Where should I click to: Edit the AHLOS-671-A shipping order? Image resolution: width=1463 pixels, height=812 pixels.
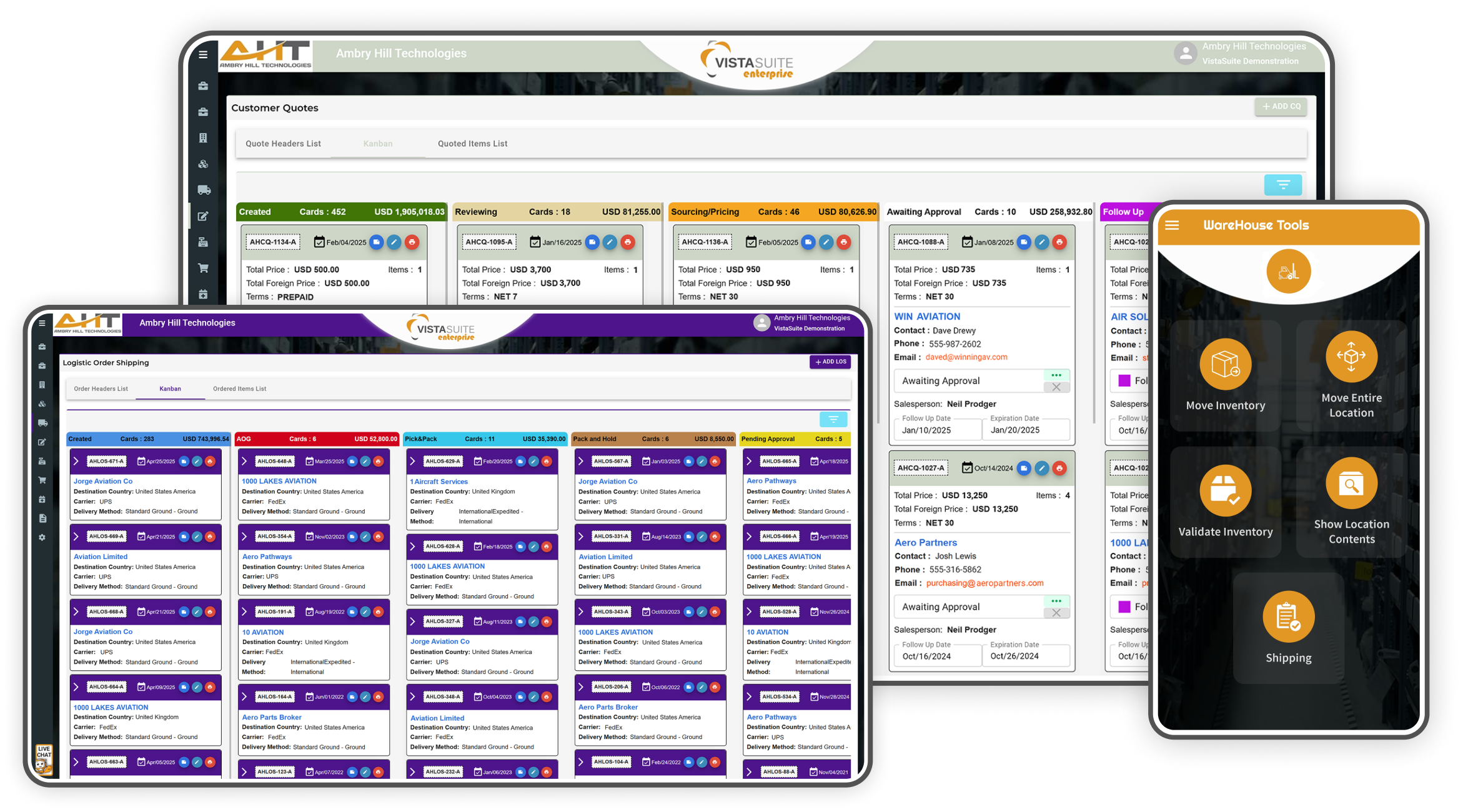pos(196,460)
